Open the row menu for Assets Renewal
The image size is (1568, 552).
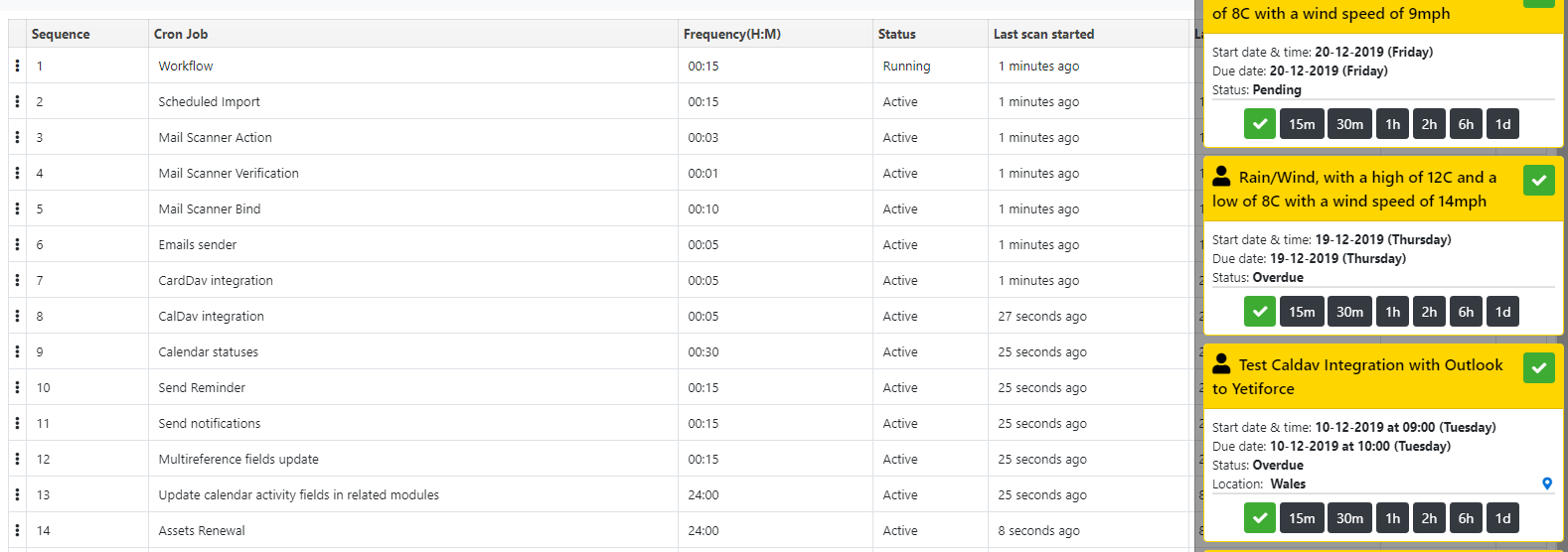pyautogui.click(x=17, y=530)
